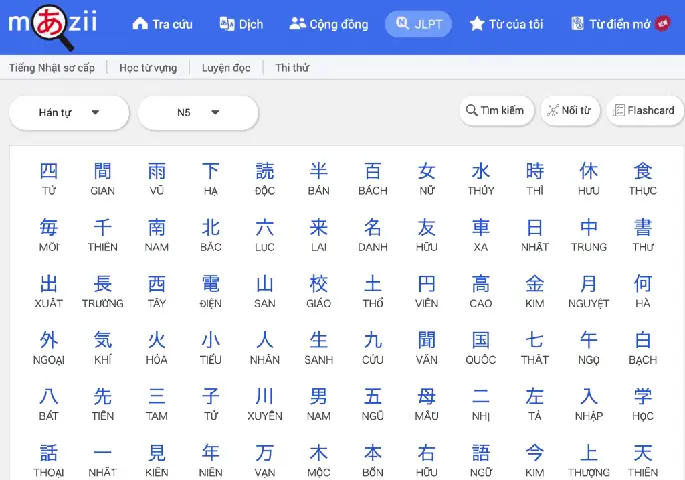685x480 pixels.
Task: Select kanji 読 ĐỘC
Action: pos(265,179)
